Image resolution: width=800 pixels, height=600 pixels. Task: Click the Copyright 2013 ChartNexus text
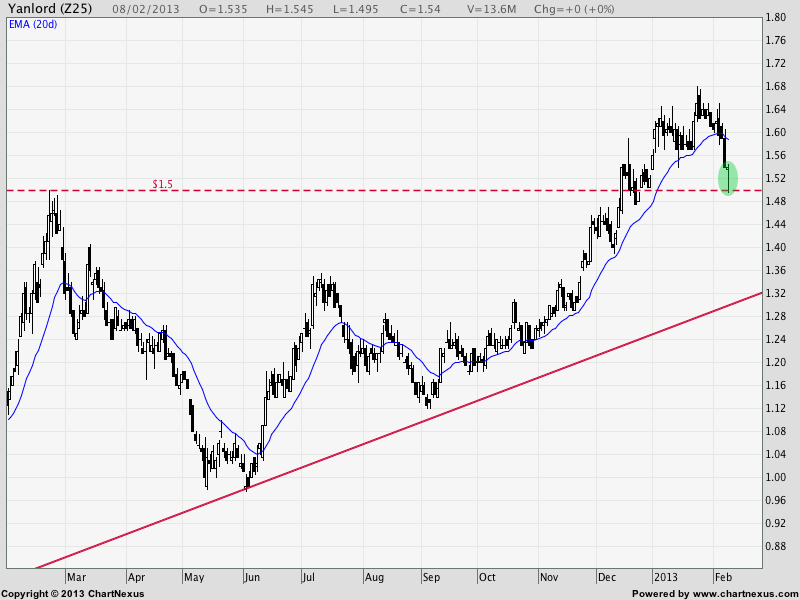click(72, 594)
